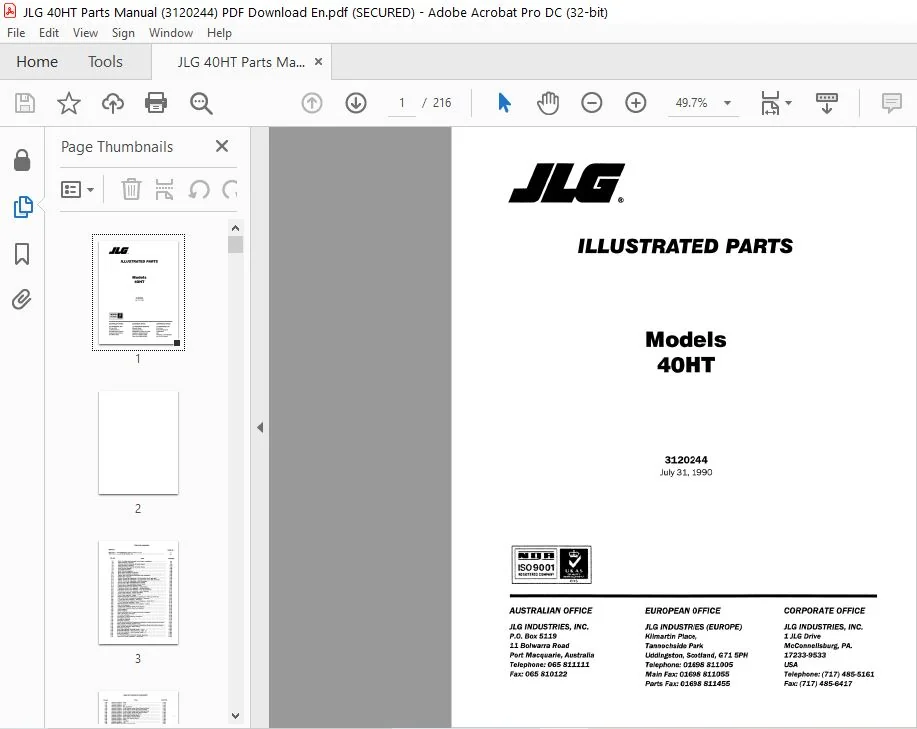Click the 'CORPORATE OFFICE' heading
This screenshot has height=729, width=917.
[x=824, y=610]
